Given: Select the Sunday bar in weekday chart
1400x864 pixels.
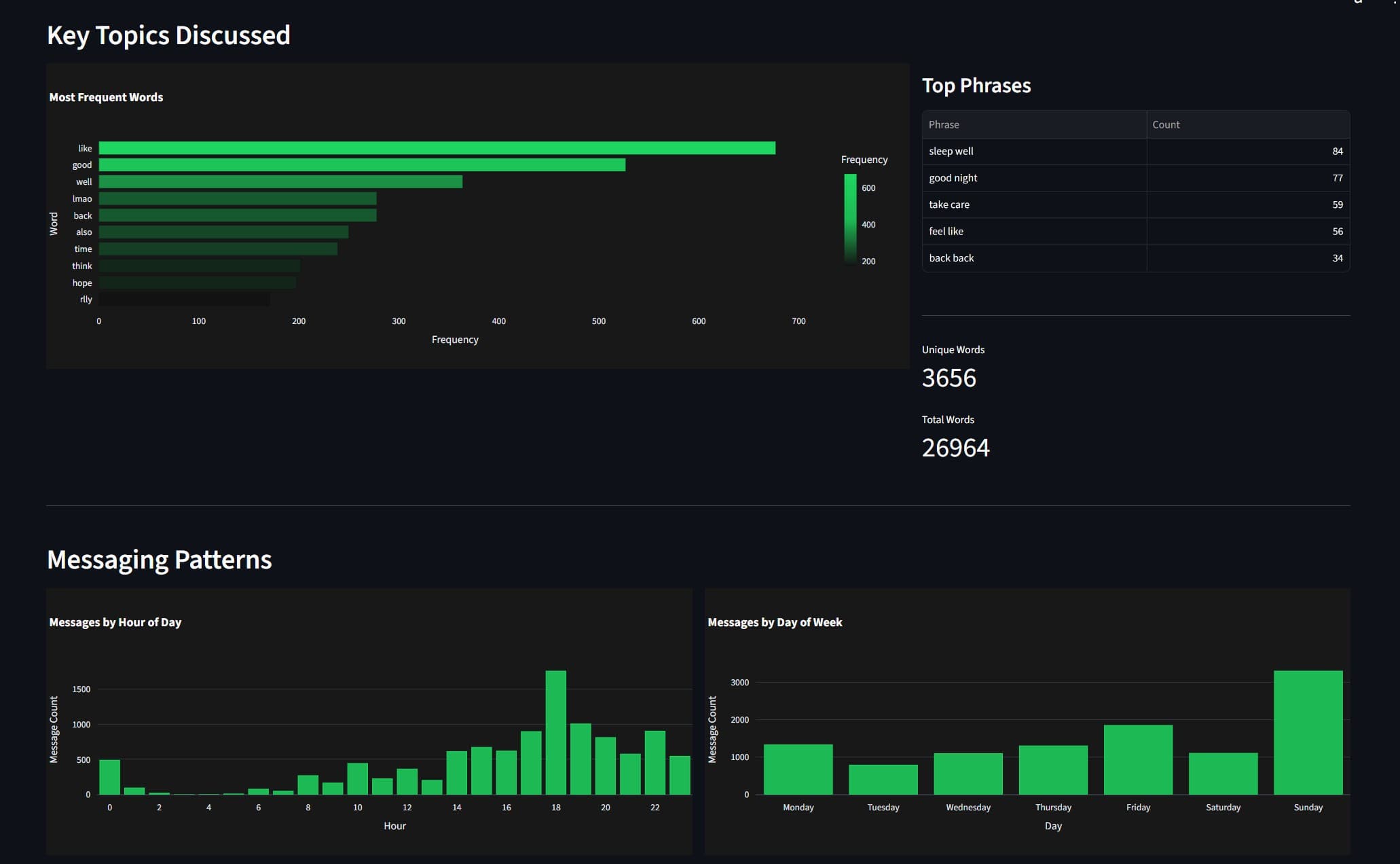Looking at the screenshot, I should (x=1308, y=732).
